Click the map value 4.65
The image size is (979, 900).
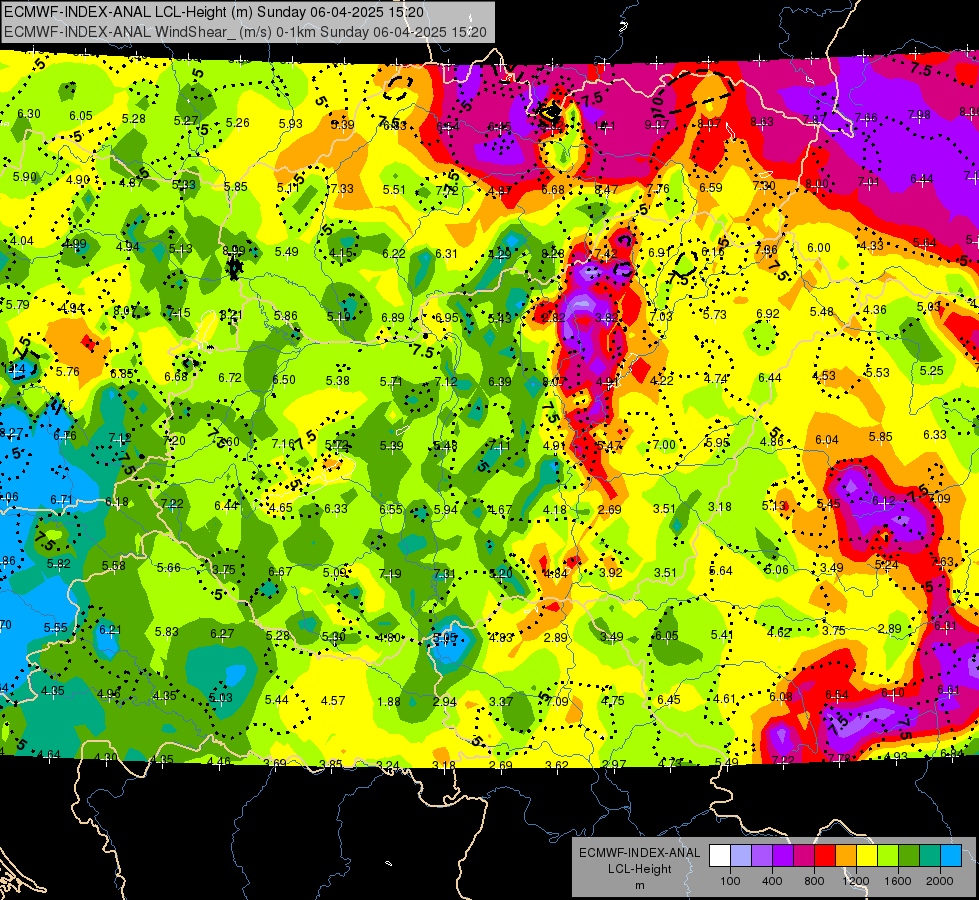281,508
